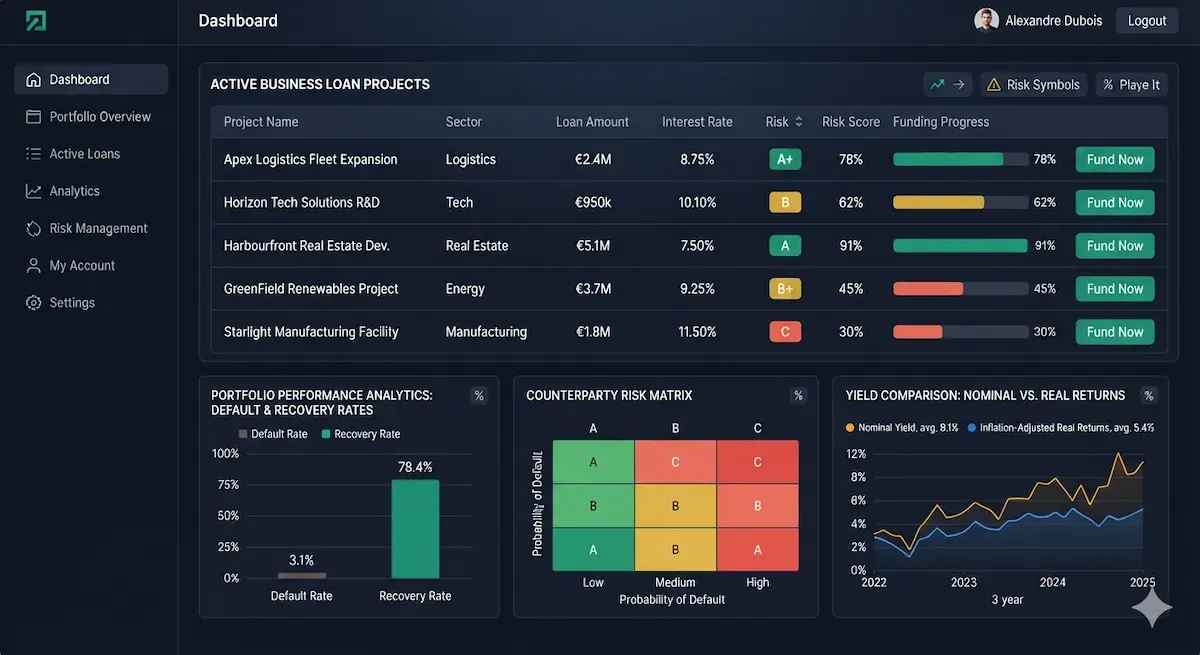Open Active Loans in the sidebar
This screenshot has width=1200, height=655.
tap(91, 154)
